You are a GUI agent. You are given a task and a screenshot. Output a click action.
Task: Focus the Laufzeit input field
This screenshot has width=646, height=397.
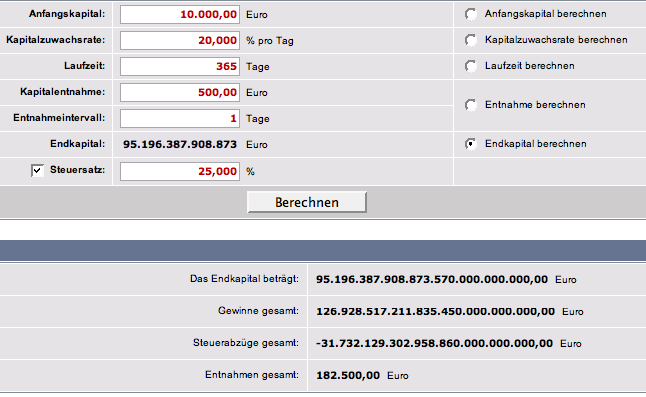point(180,66)
